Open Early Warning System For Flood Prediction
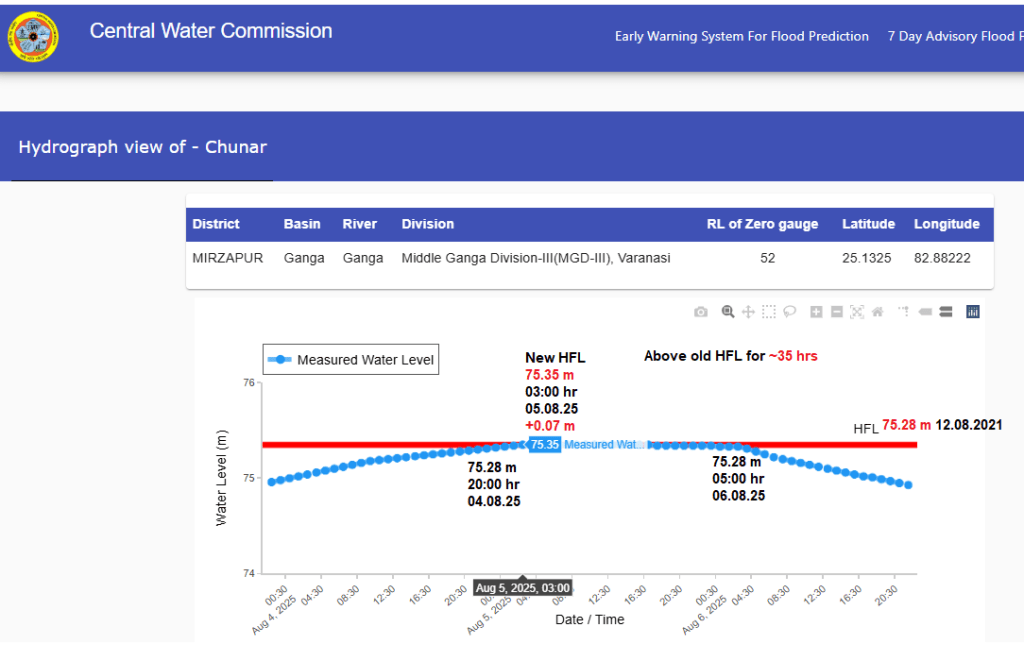Viewport: 1024px width, 661px height. tap(741, 37)
